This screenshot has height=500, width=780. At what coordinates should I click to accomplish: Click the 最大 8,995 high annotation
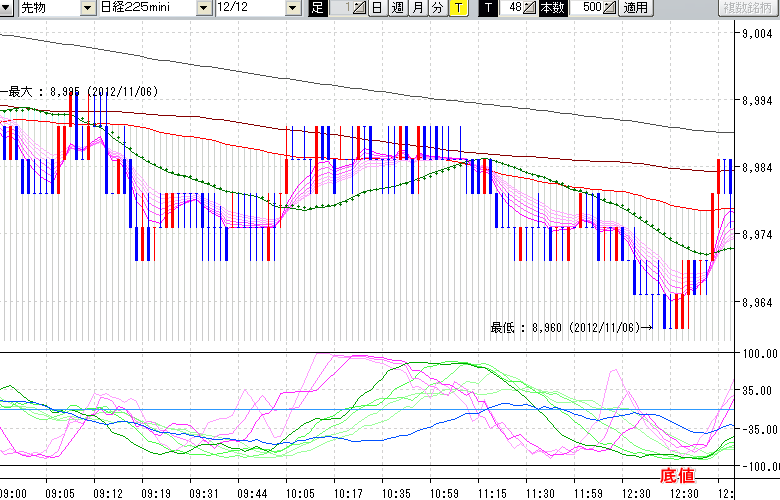(80, 91)
